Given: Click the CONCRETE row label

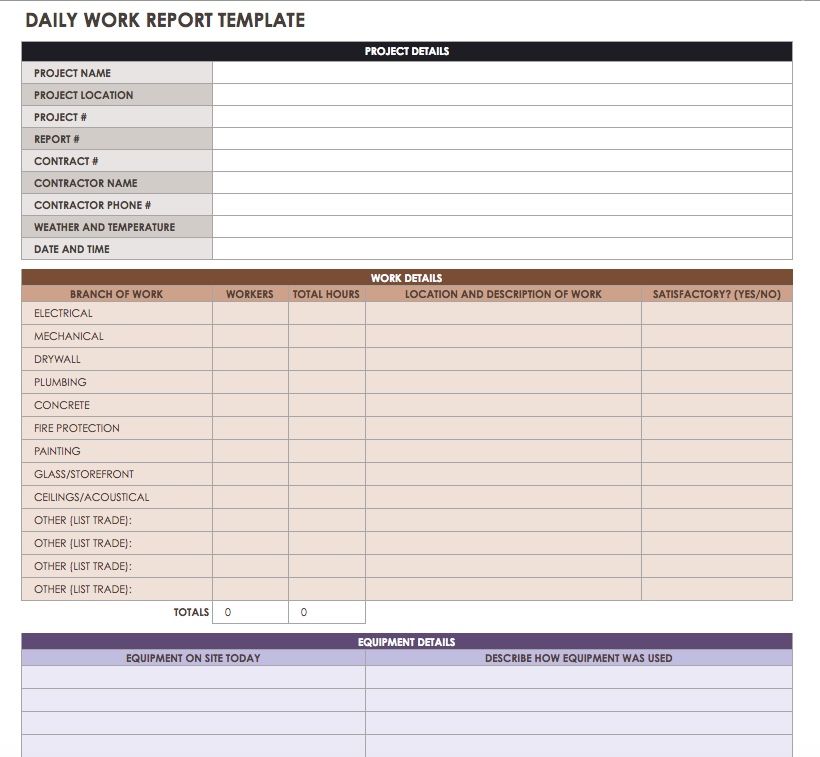Looking at the screenshot, I should click(x=62, y=405).
